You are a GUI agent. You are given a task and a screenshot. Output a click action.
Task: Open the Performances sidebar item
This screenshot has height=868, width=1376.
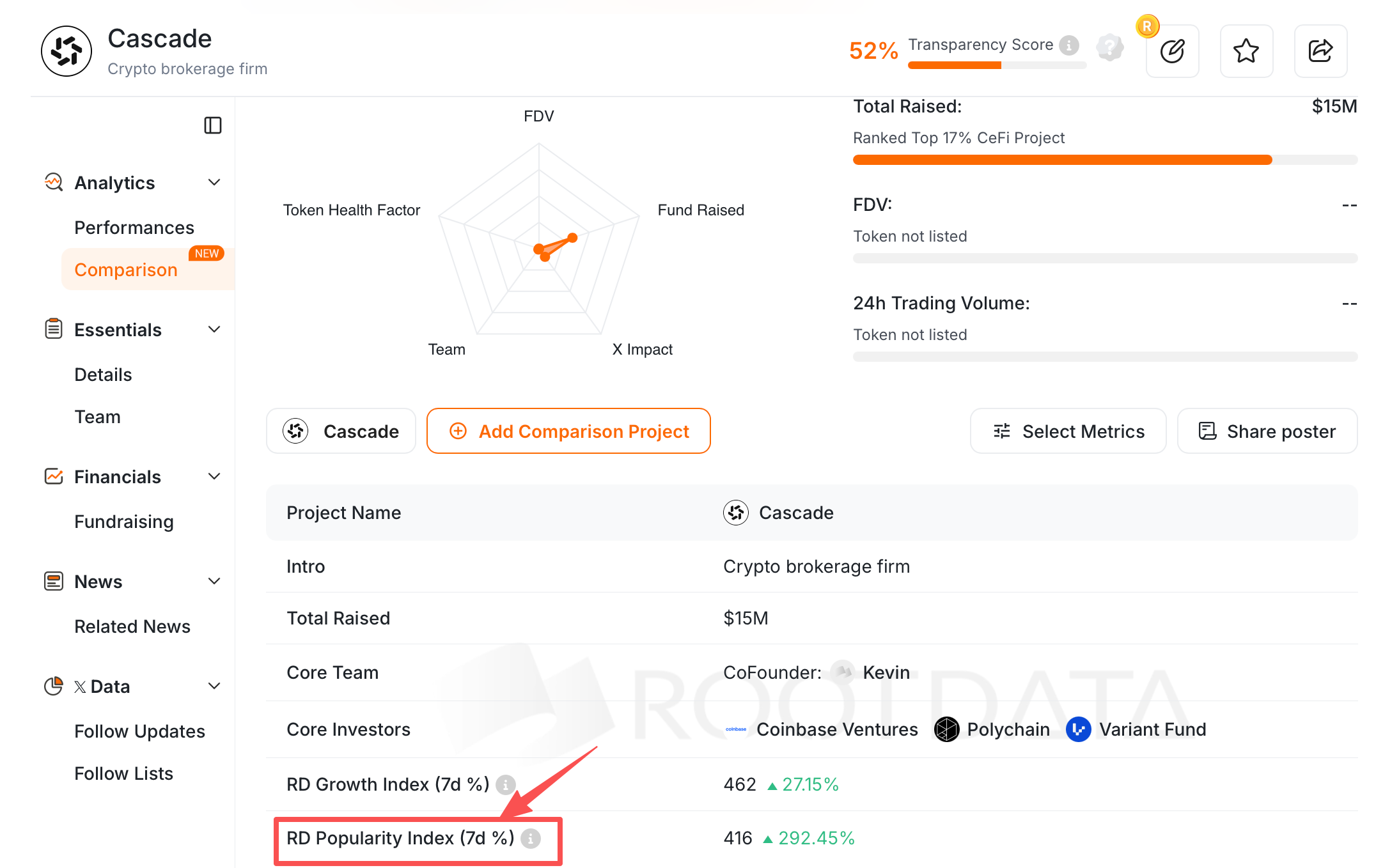tap(134, 228)
